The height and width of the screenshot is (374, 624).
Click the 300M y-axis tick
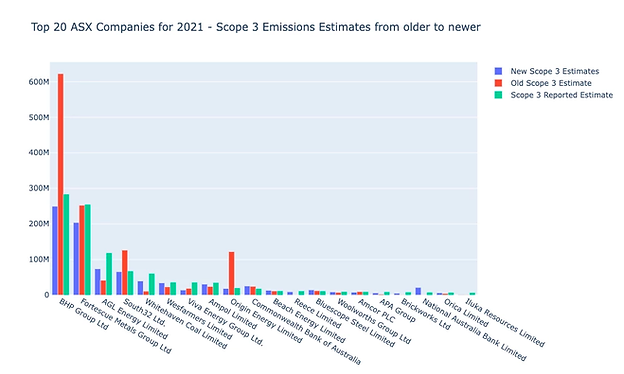coord(39,188)
